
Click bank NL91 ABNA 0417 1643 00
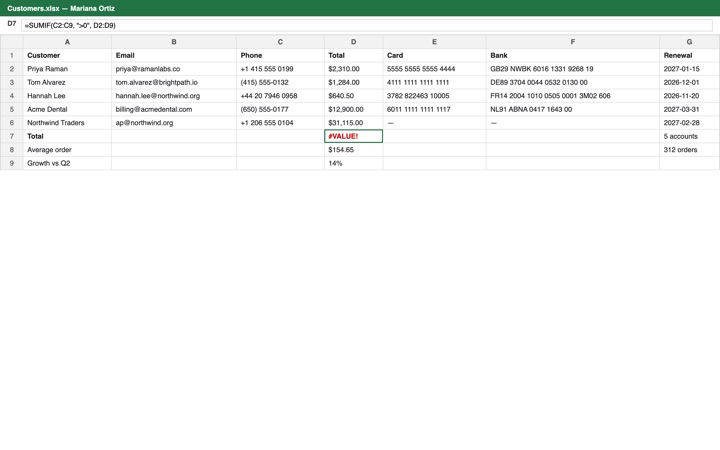(573, 109)
